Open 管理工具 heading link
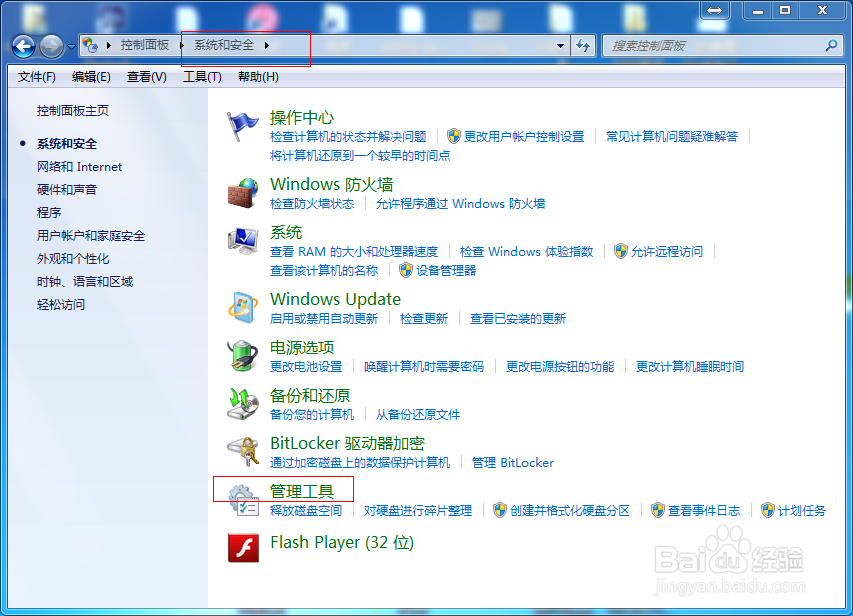This screenshot has height=616, width=853. (x=301, y=491)
